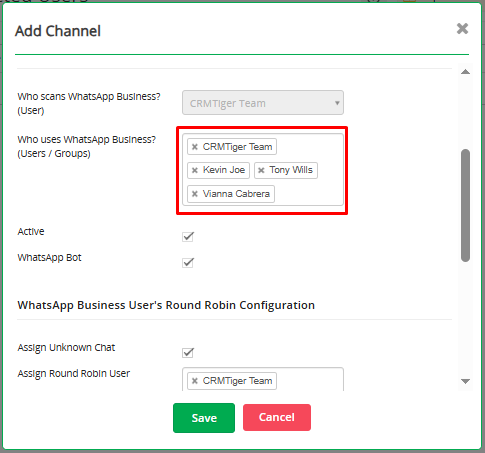Click inside the Who uses WhatsApp Business field
485x453 pixels.
[x=263, y=170]
